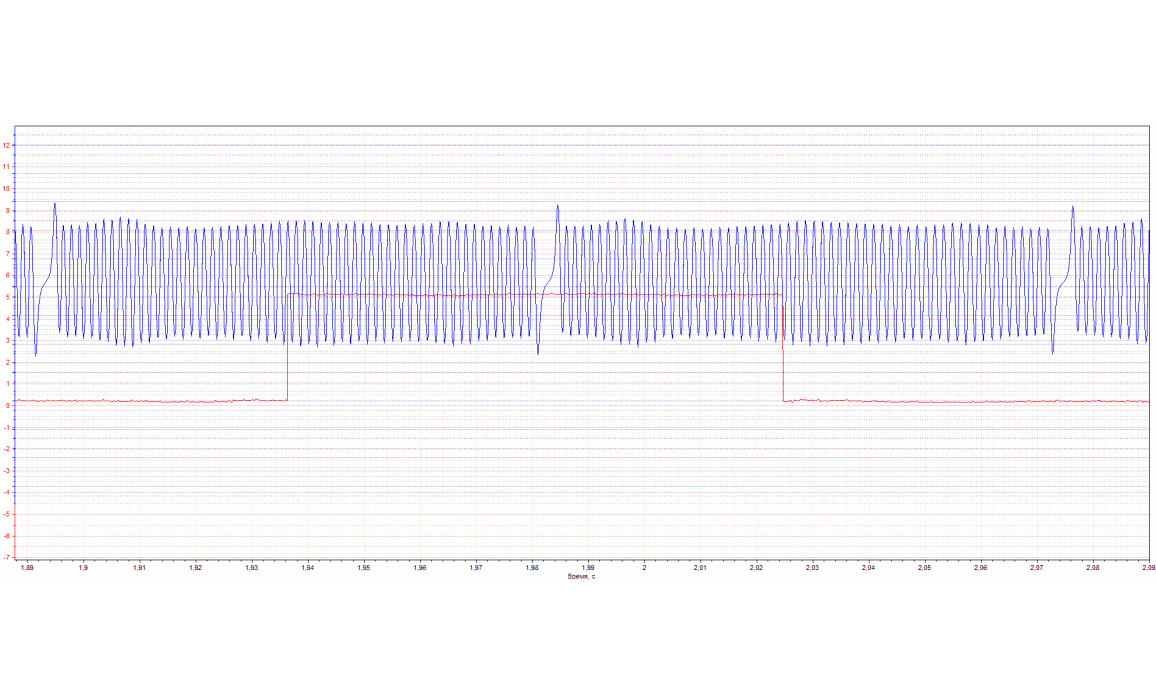Click the 1,92 tick on the time axis

pyautogui.click(x=196, y=568)
